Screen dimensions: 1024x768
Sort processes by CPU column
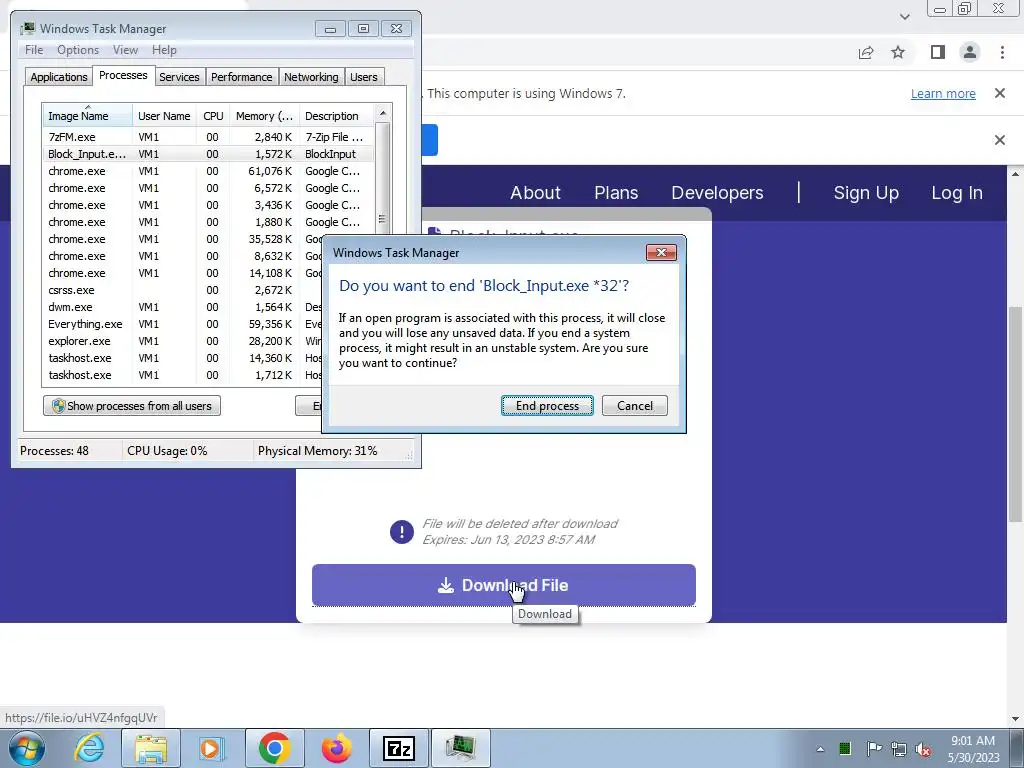coord(213,116)
